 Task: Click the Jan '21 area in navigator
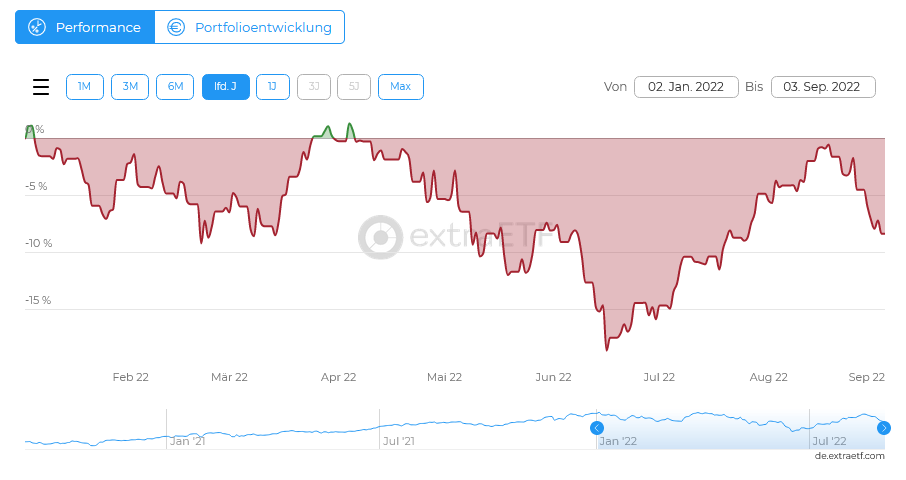click(188, 440)
